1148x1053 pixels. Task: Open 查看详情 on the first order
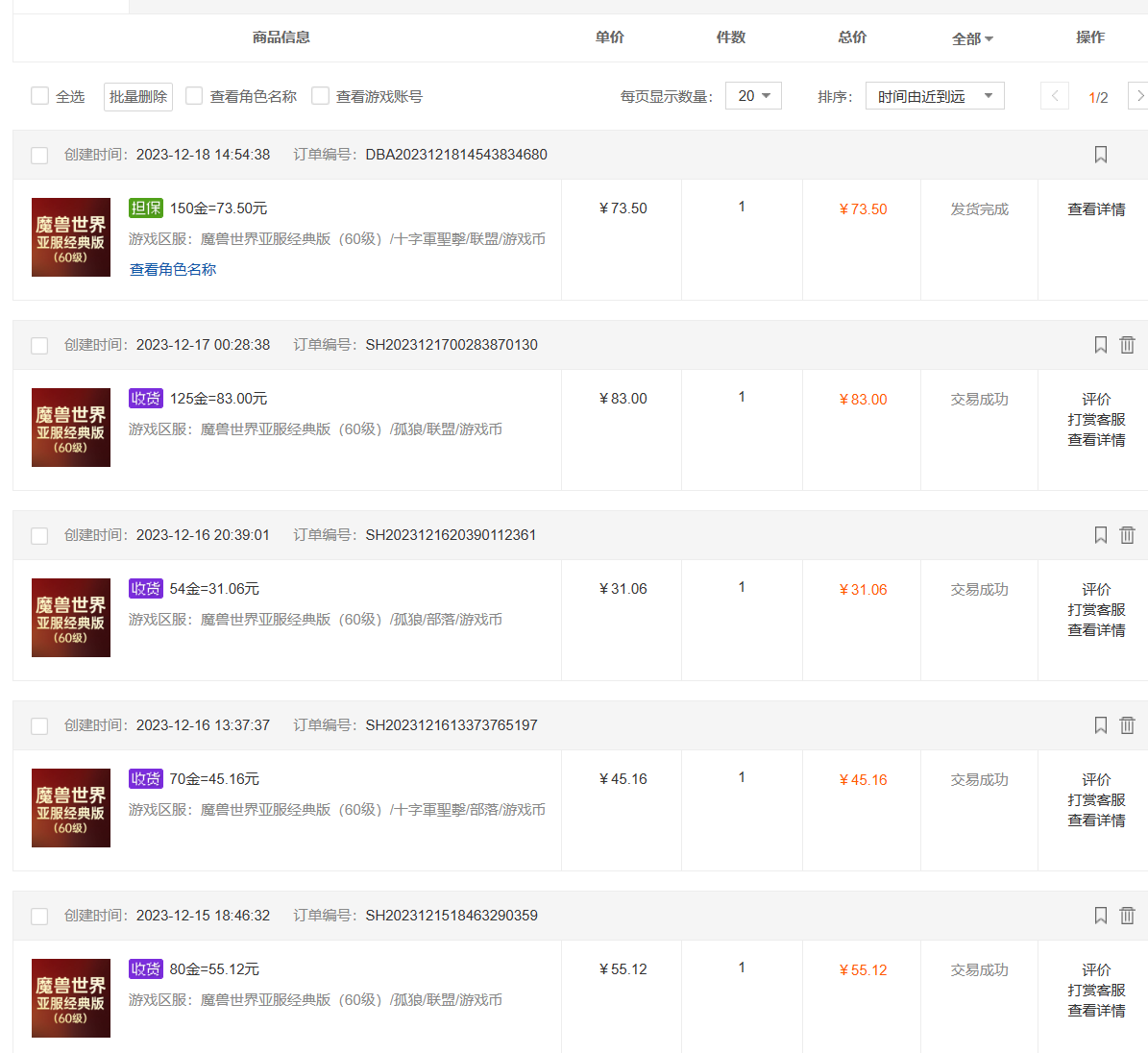pyautogui.click(x=1095, y=208)
